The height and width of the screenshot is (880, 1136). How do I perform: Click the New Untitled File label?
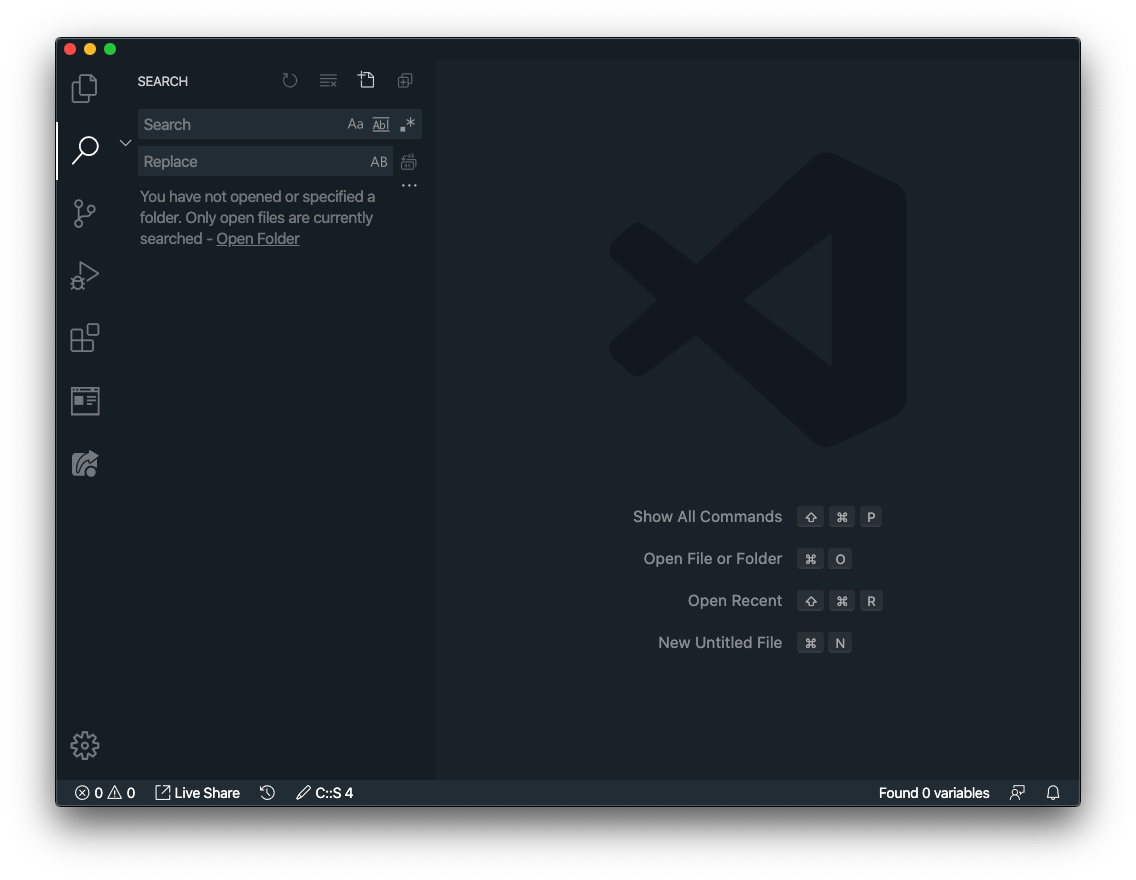click(720, 642)
